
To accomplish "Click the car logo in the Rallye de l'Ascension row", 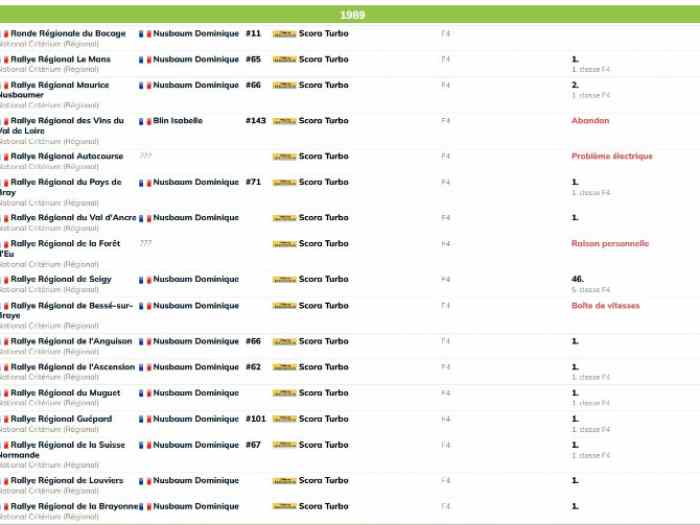I will pos(284,367).
